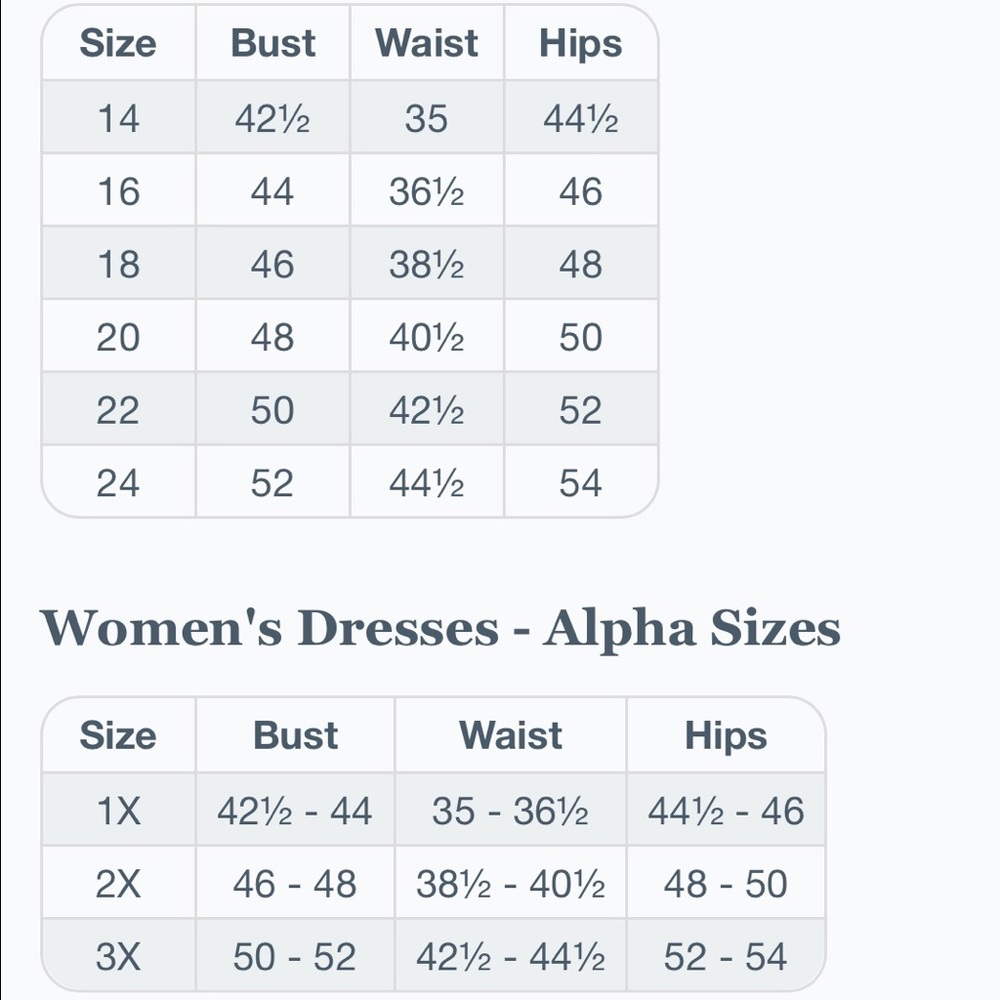
Task: Select the size 22 row cell
Action: point(119,409)
